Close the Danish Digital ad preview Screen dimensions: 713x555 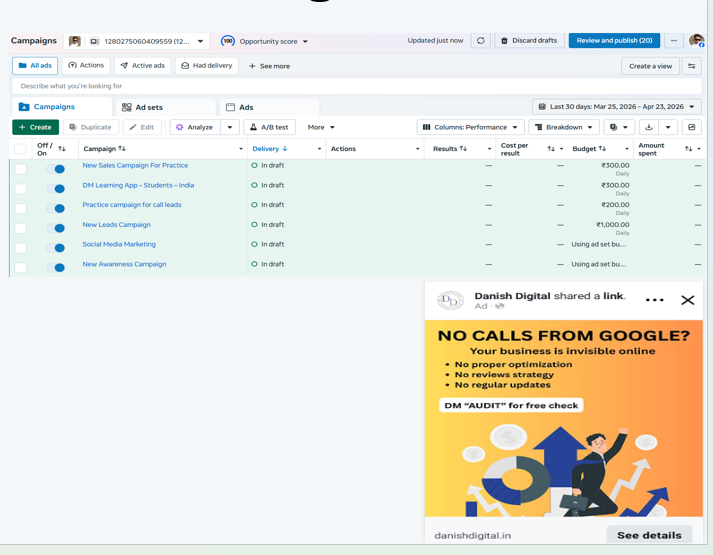(688, 300)
